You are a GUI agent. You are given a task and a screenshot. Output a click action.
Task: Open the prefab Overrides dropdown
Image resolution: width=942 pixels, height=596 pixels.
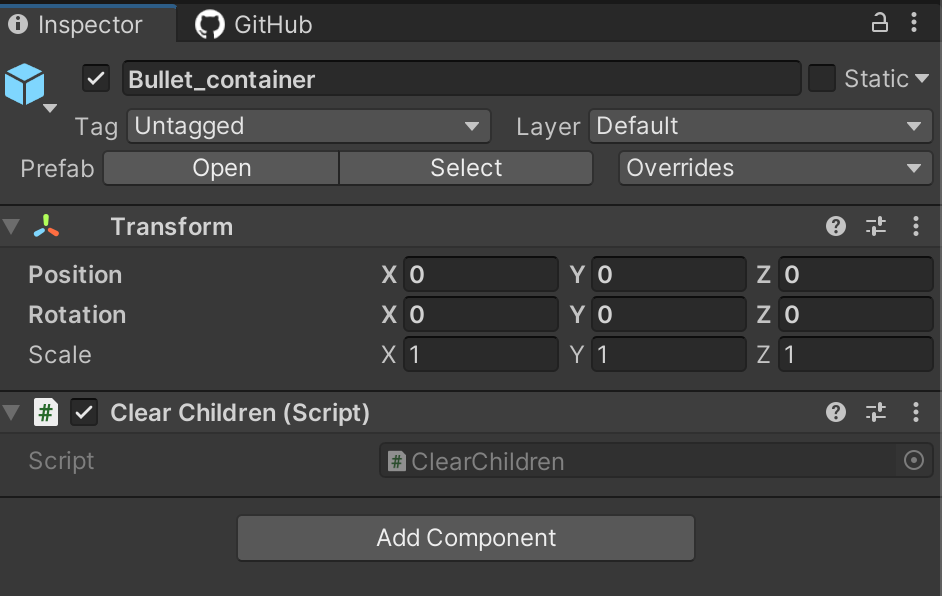click(776, 168)
